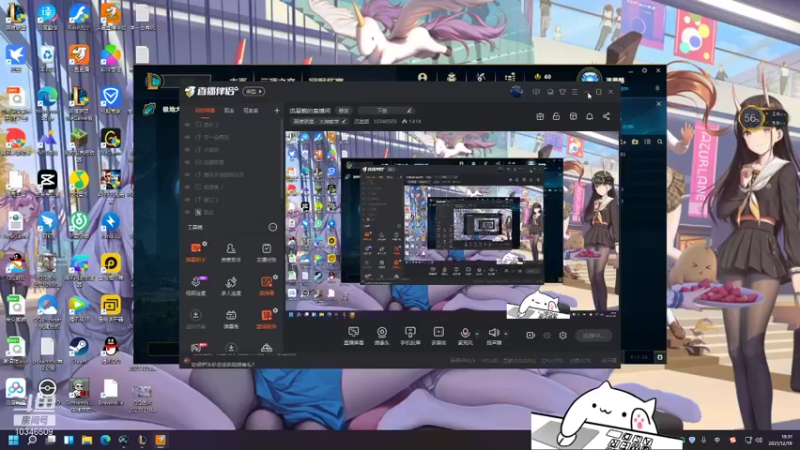This screenshot has height=450, width=800.
Task: Toggle visibility of the 窗口 2 source
Action: 187,199
